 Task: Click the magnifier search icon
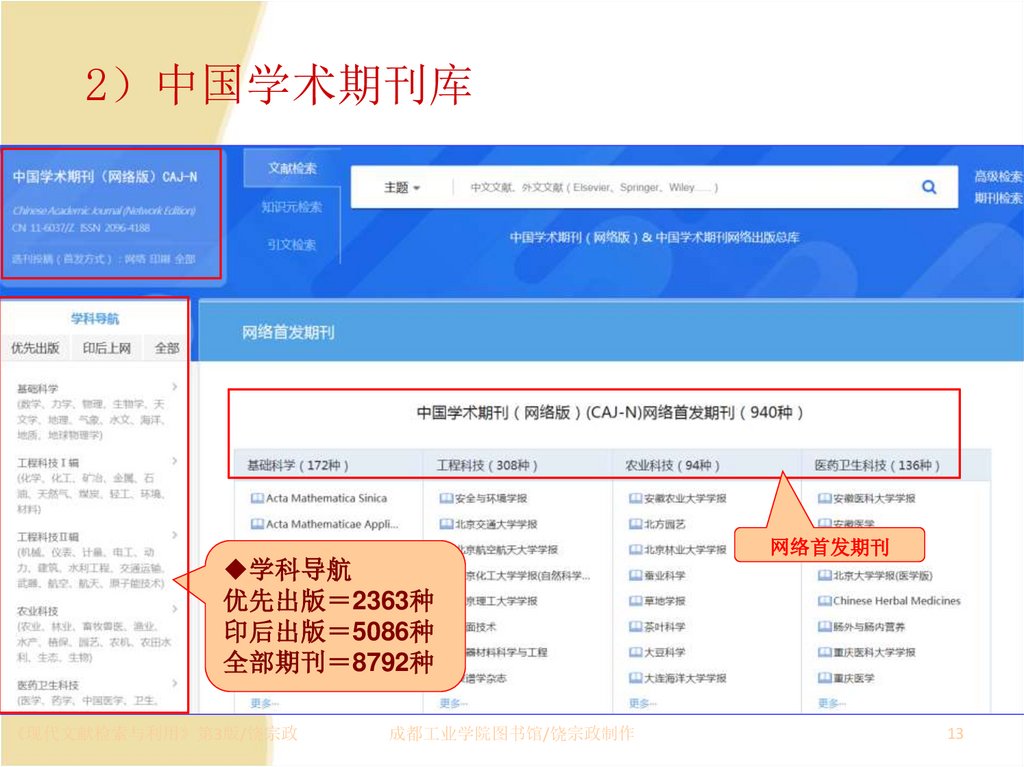tap(929, 187)
